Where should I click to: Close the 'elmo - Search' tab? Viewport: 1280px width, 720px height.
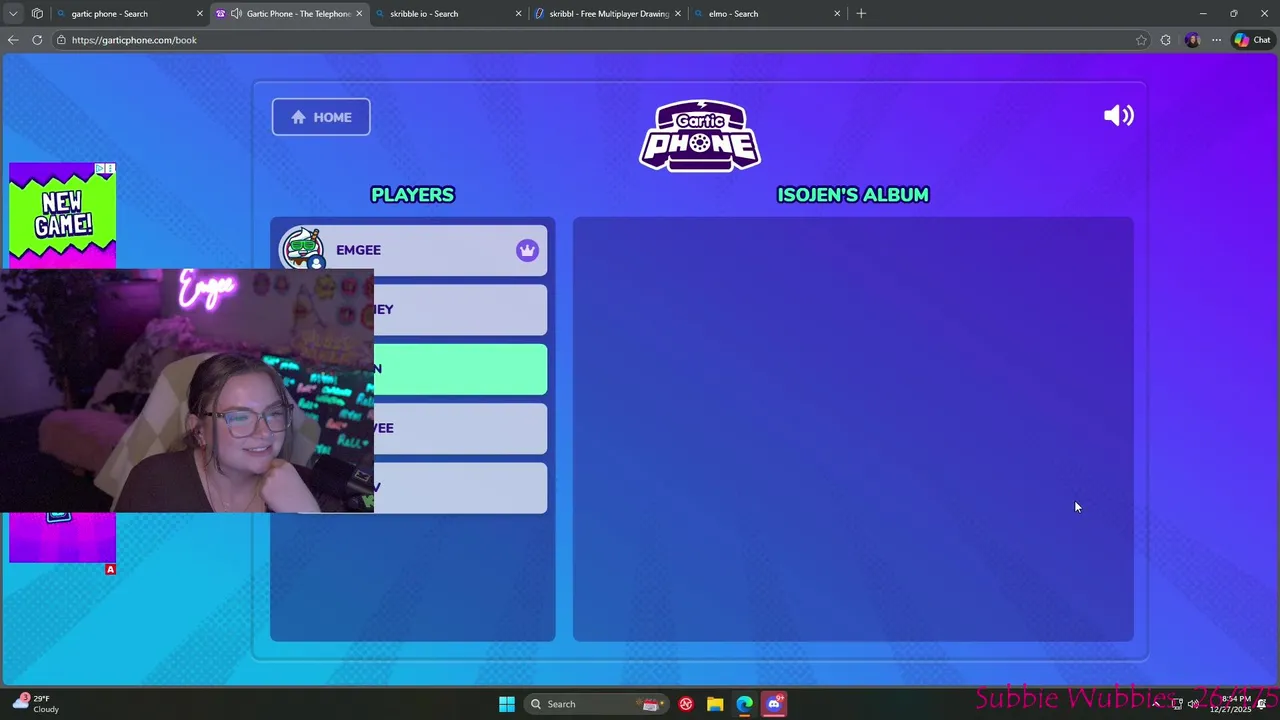click(837, 14)
